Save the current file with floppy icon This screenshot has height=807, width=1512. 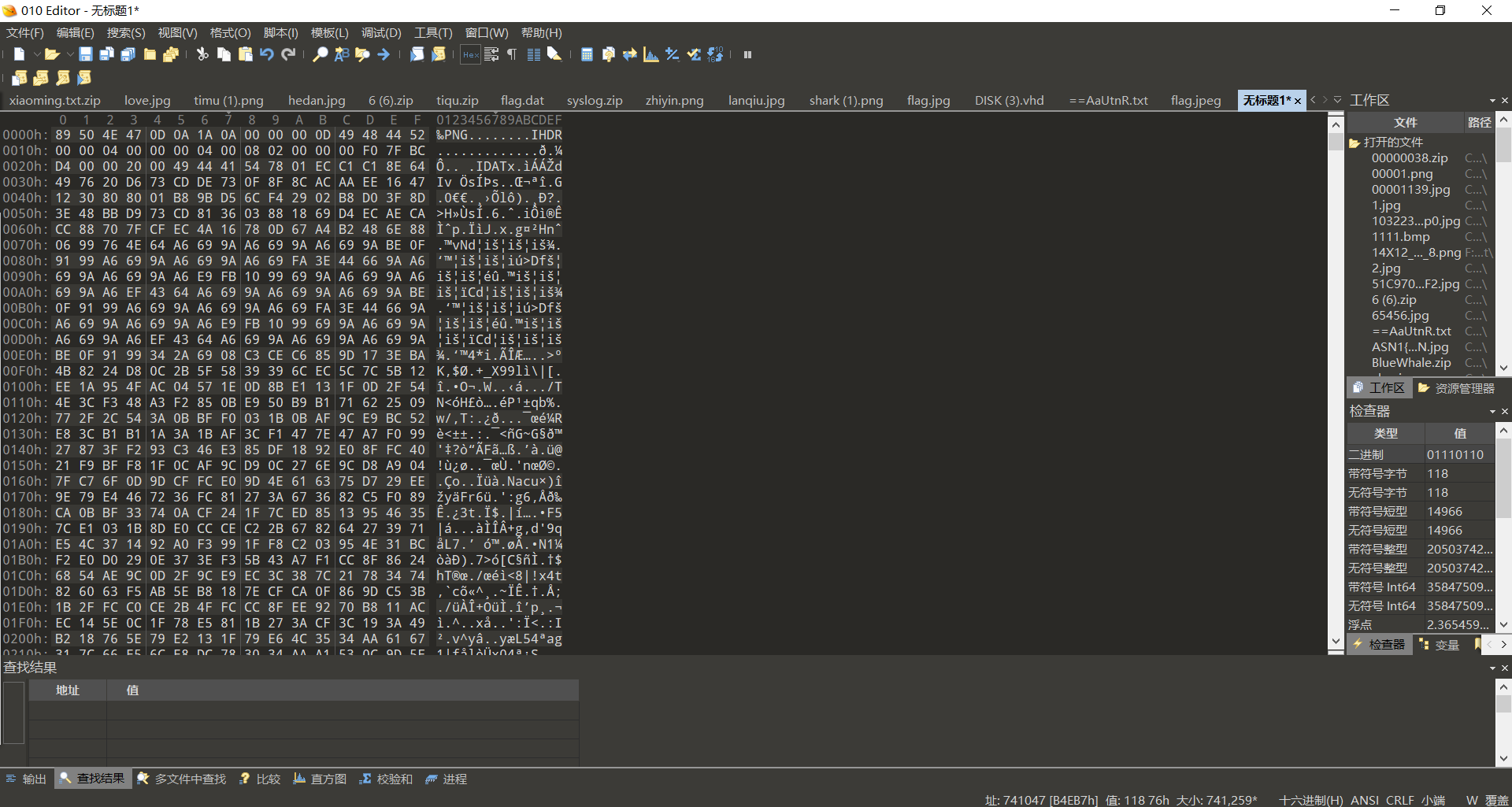[x=86, y=54]
